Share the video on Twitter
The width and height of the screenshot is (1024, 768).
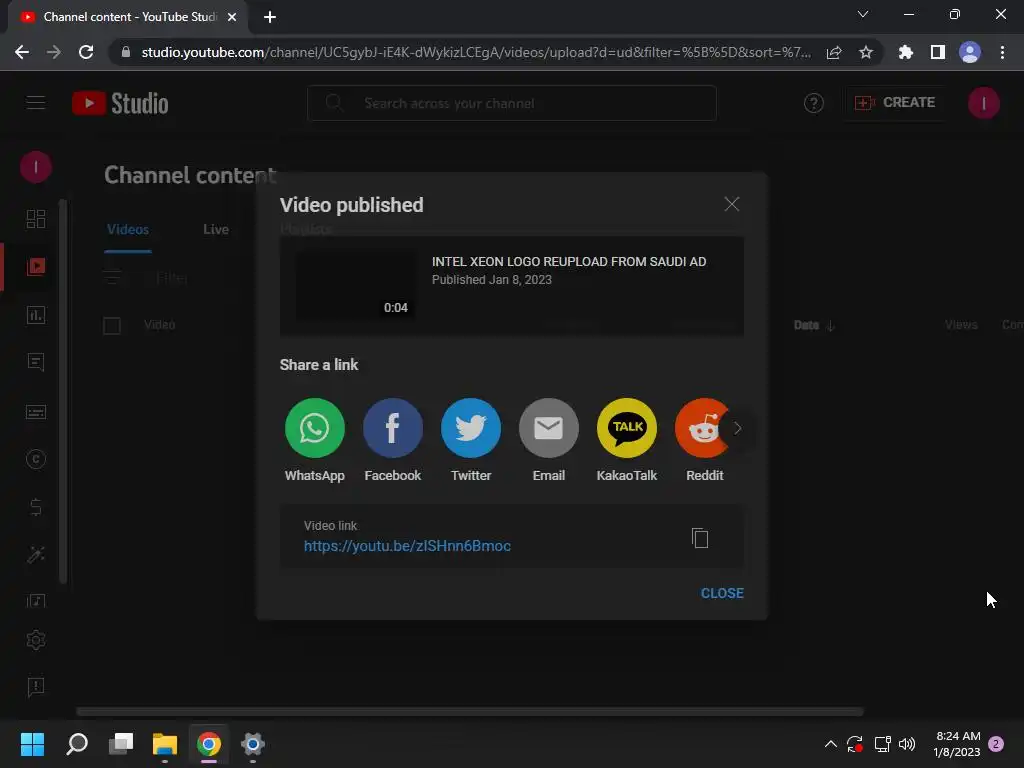471,428
